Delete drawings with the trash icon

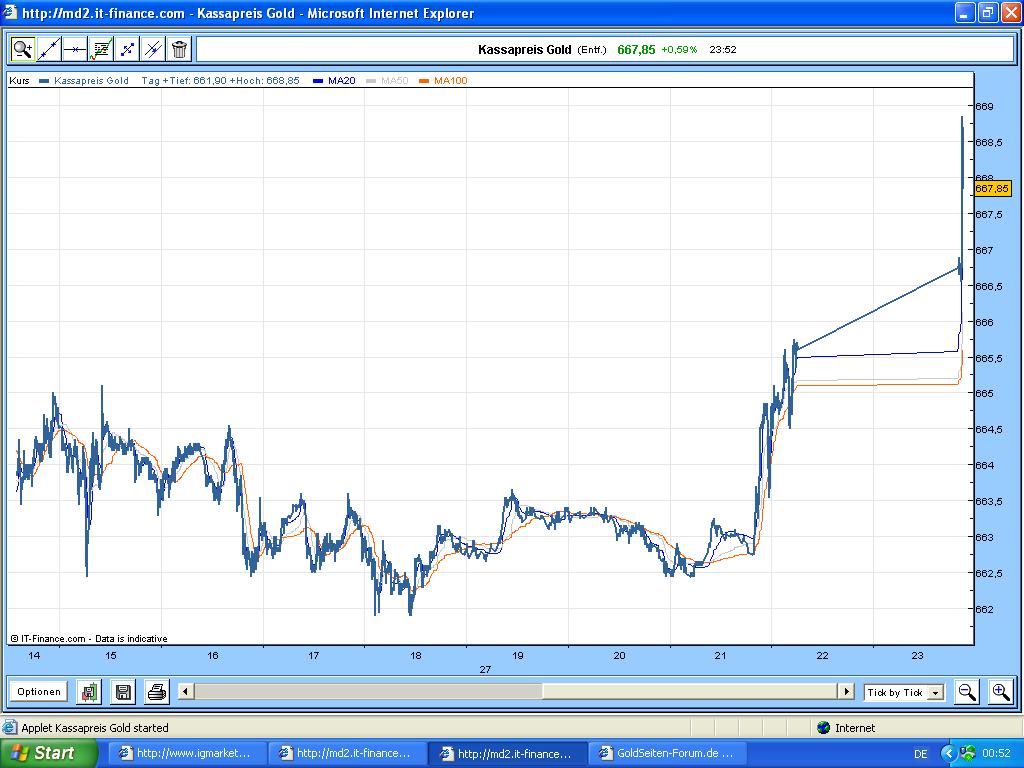(180, 49)
